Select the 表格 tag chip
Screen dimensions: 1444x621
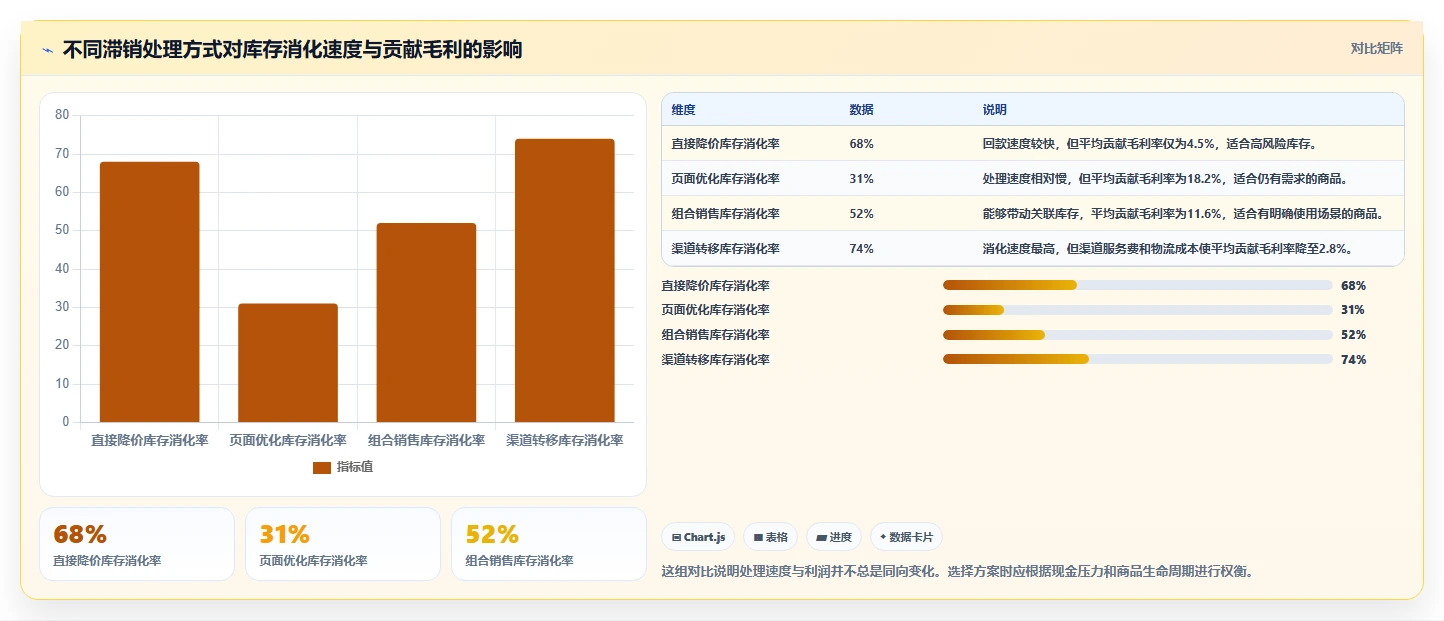click(x=770, y=537)
